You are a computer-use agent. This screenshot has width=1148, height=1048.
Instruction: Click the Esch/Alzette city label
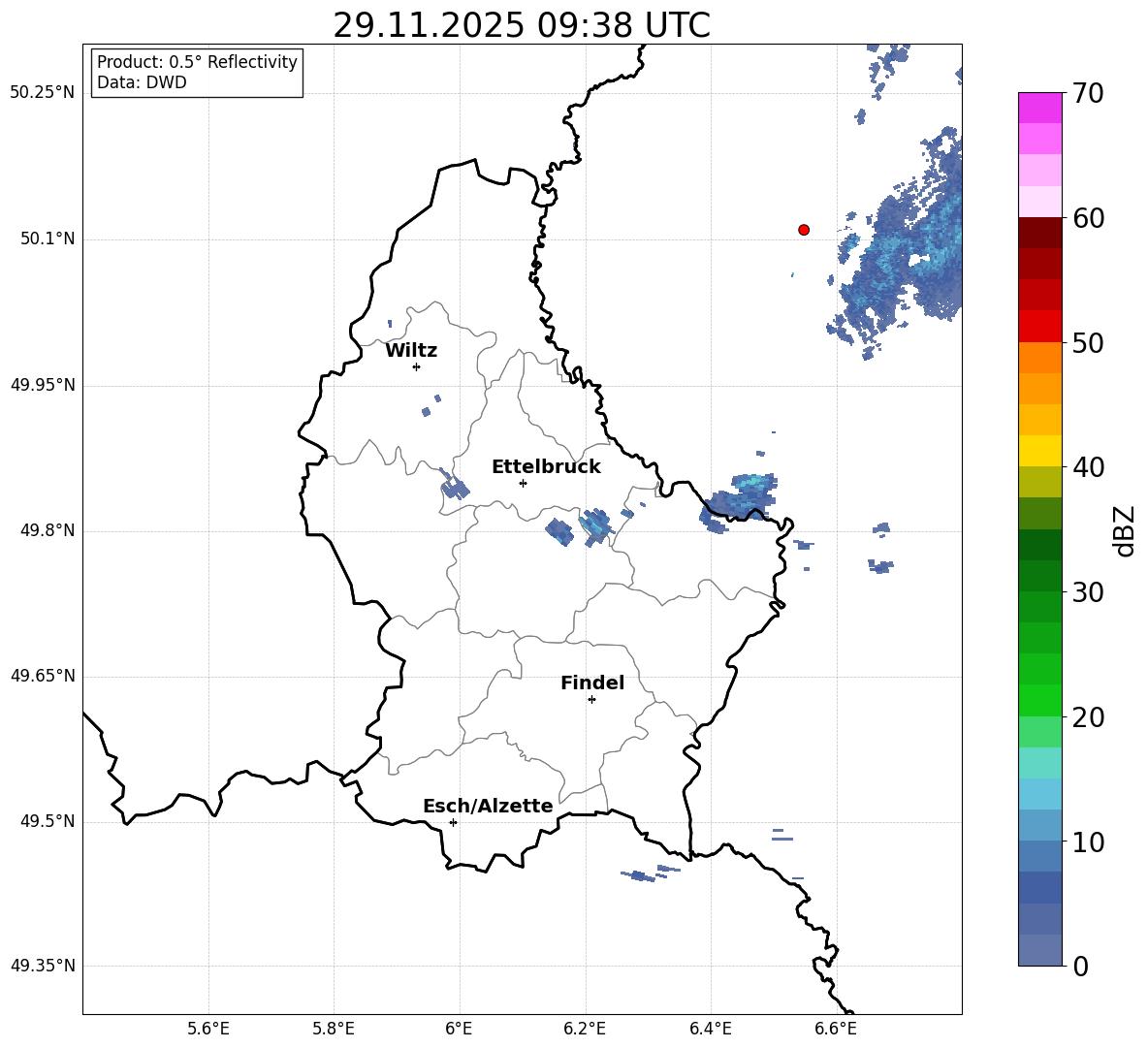click(488, 806)
